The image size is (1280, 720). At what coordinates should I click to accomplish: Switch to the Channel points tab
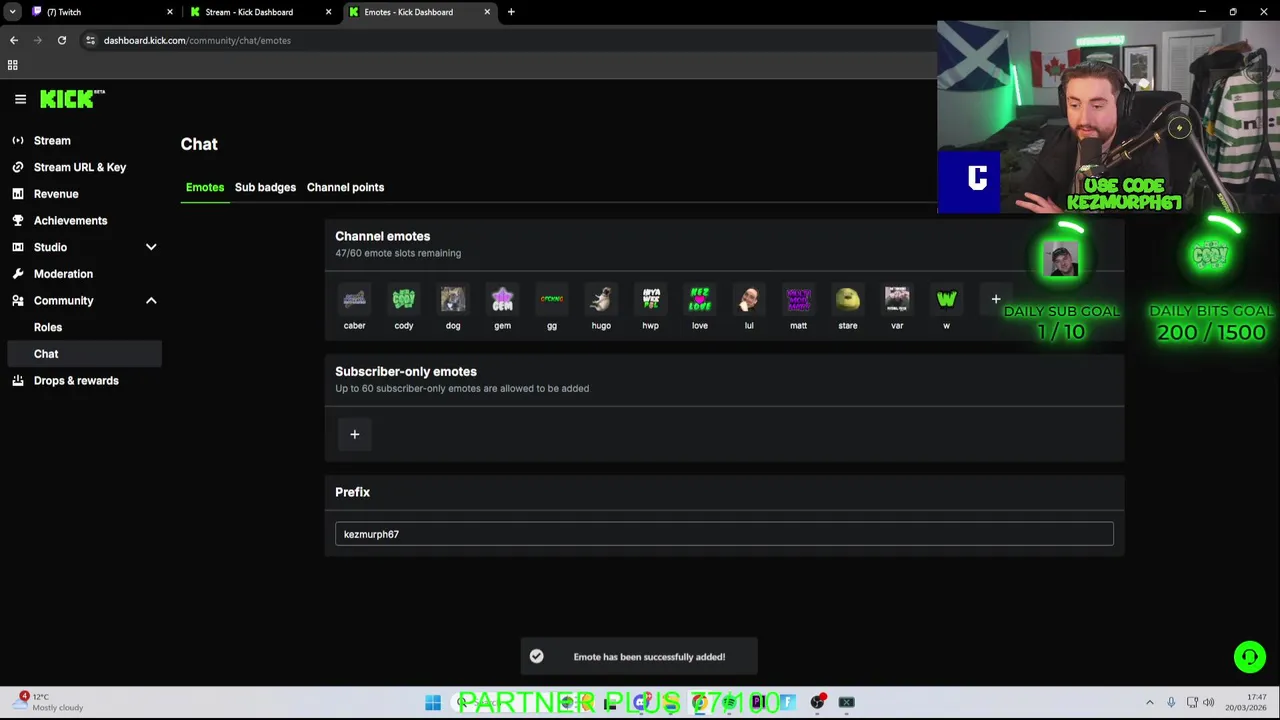[x=345, y=187]
